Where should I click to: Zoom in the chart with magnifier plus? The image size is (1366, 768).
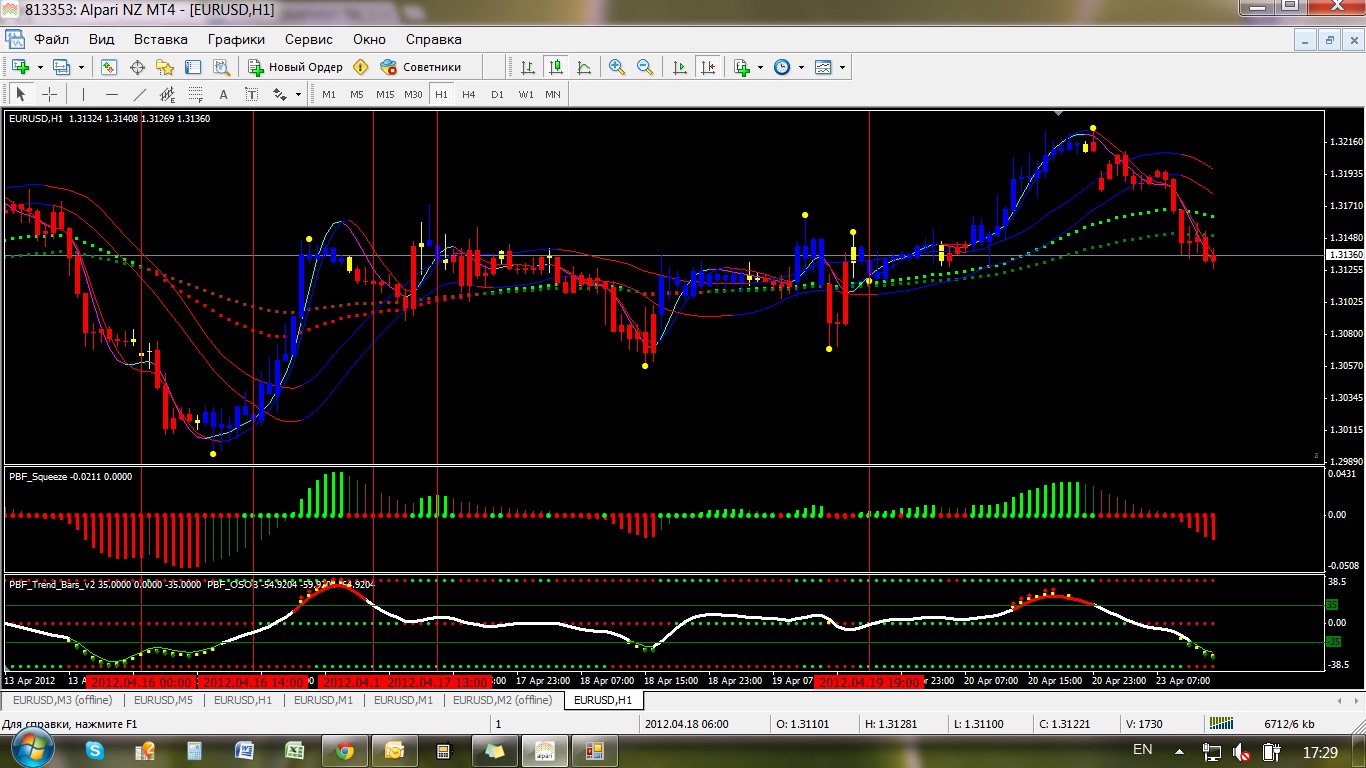click(x=617, y=67)
